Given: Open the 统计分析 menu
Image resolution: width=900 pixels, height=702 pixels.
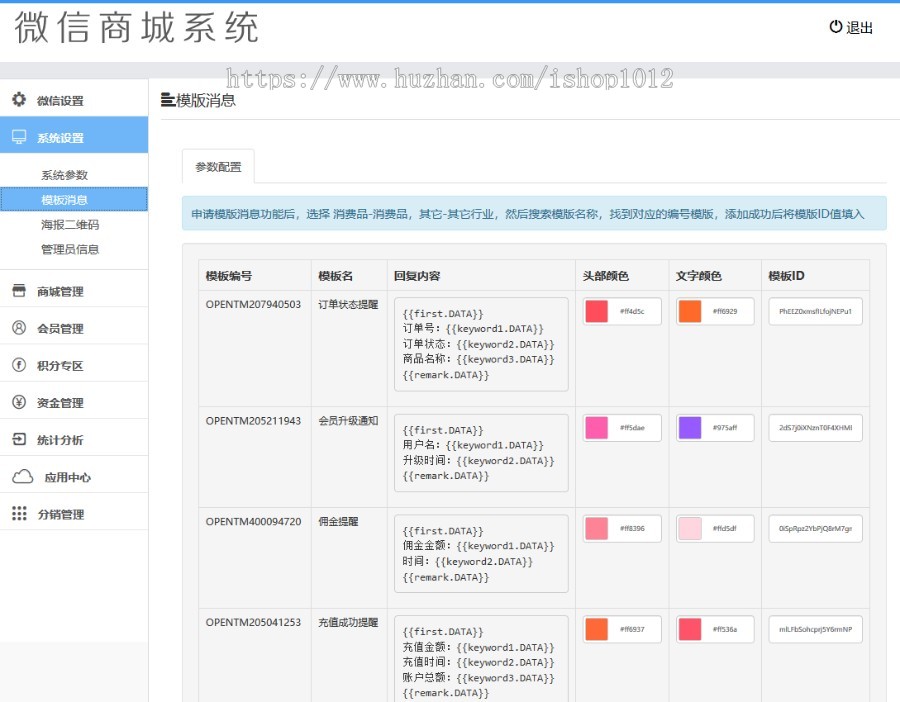Looking at the screenshot, I should 74,440.
